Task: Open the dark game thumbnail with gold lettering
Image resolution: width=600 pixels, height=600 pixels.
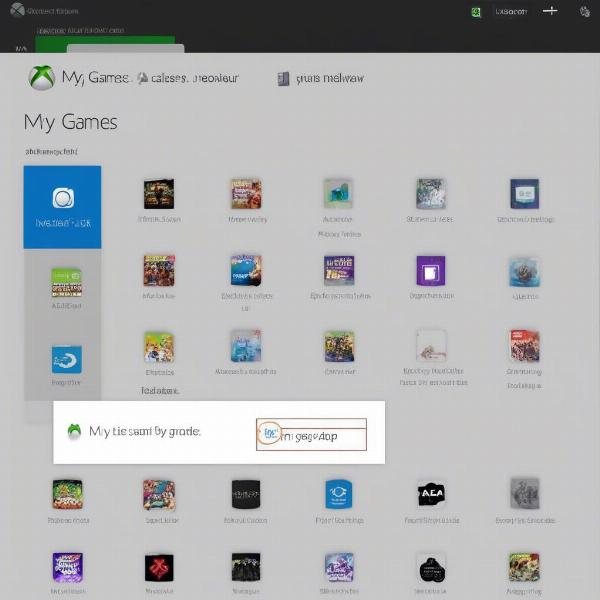Action: [x=159, y=194]
